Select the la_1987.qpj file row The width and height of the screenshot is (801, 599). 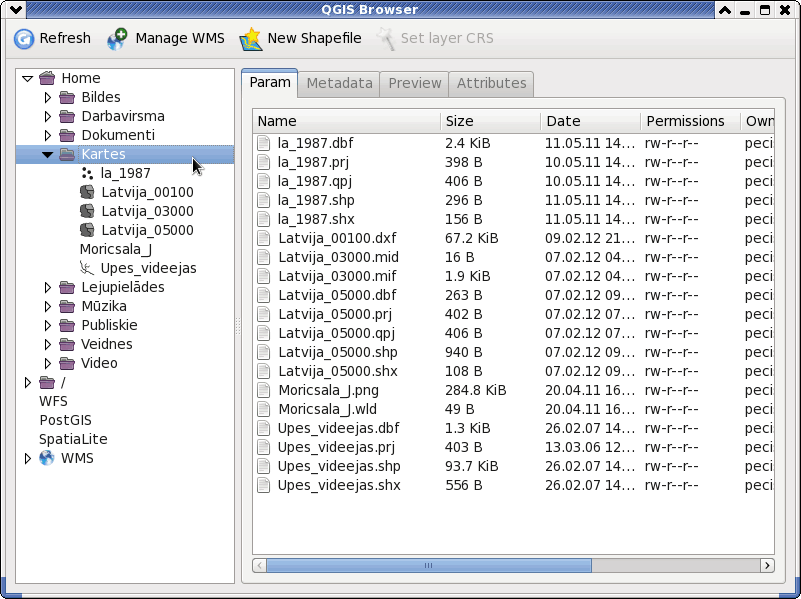[x=513, y=181]
